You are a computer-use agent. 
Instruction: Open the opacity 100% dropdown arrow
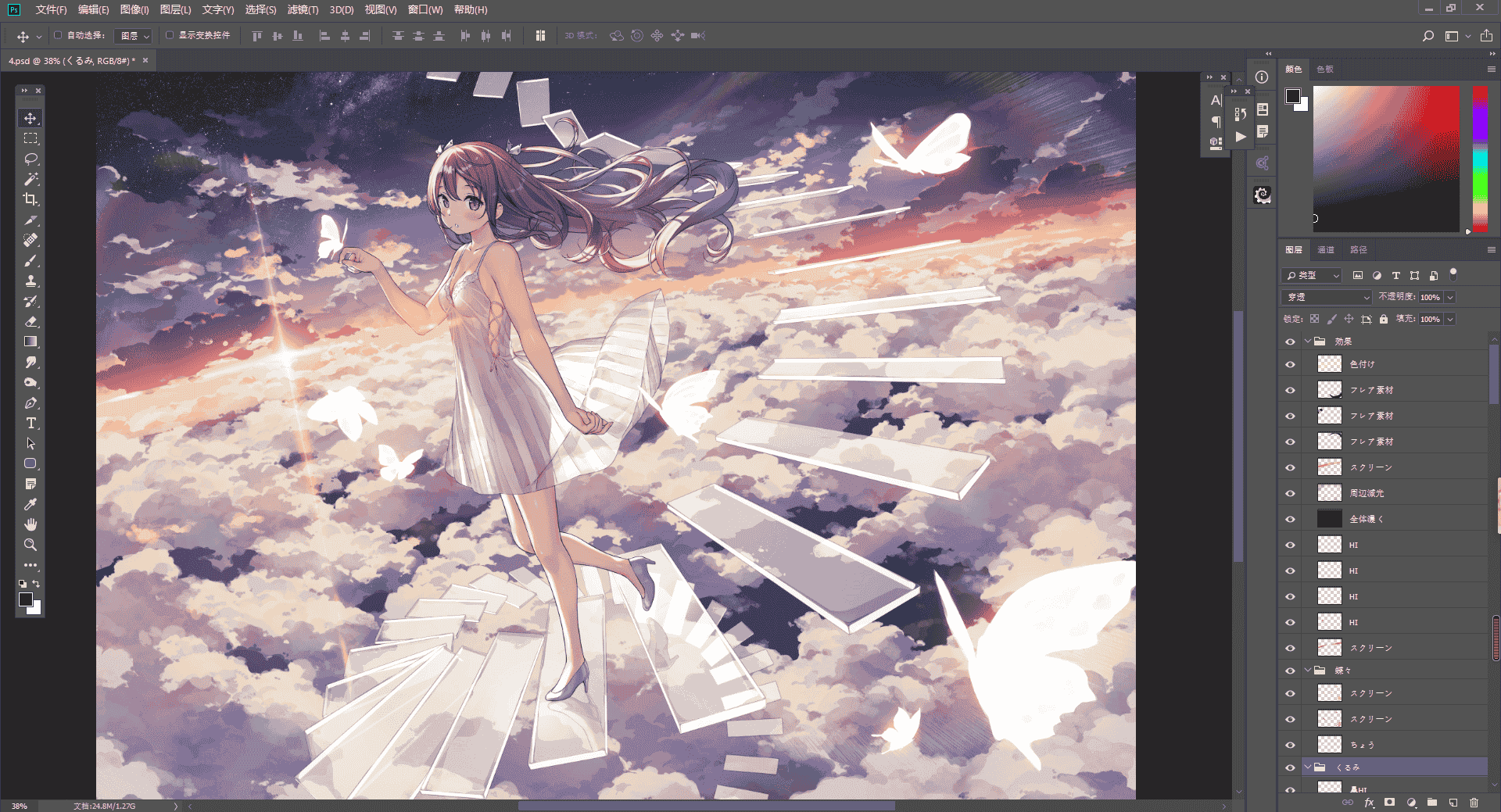coord(1450,297)
